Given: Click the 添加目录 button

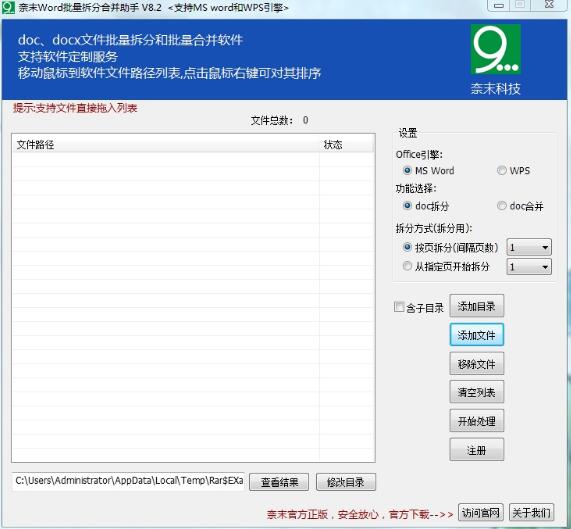Looking at the screenshot, I should (x=477, y=306).
